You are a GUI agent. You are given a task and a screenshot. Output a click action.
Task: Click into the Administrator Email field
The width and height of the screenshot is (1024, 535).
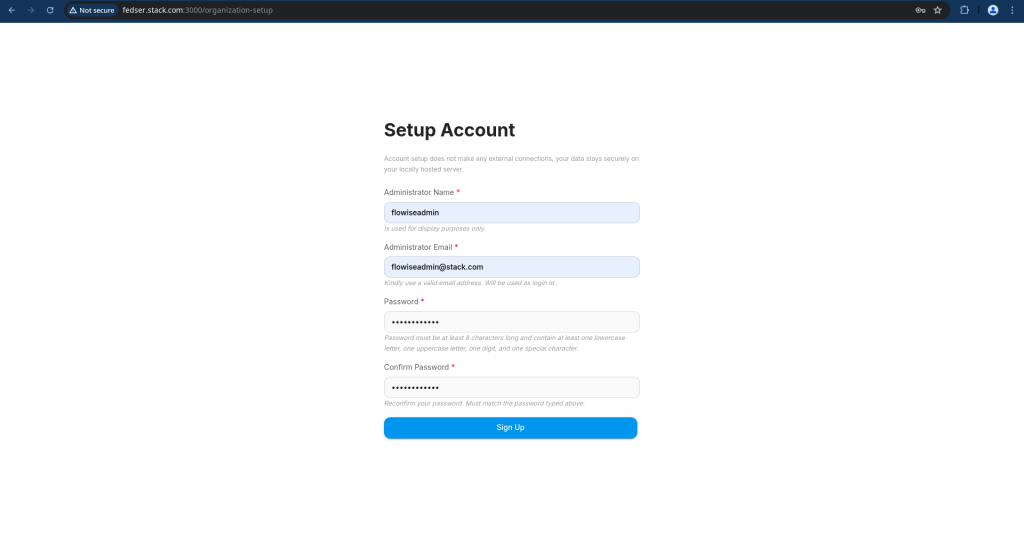click(x=511, y=267)
